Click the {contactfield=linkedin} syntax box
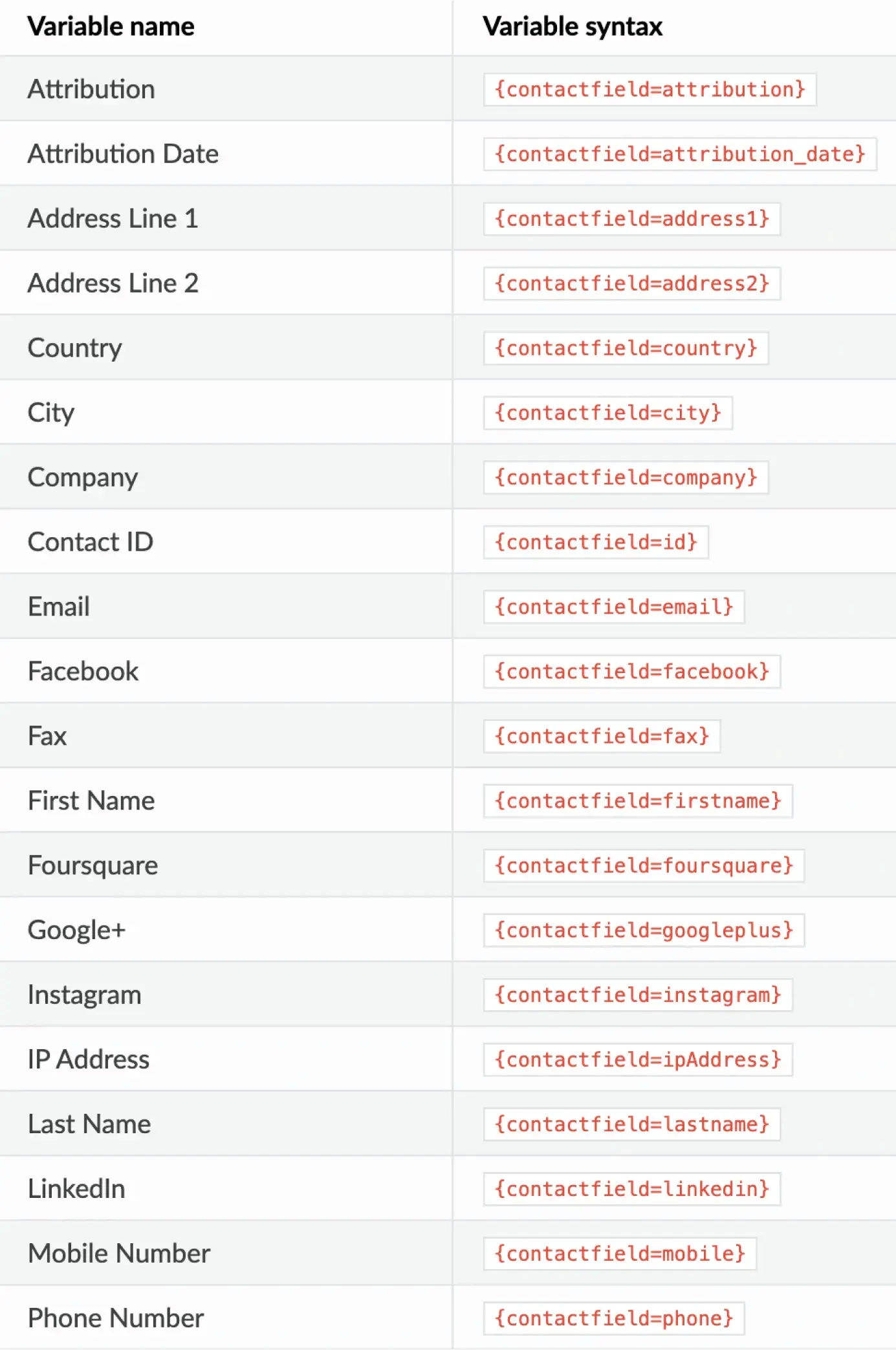The image size is (896, 1350). [631, 1189]
